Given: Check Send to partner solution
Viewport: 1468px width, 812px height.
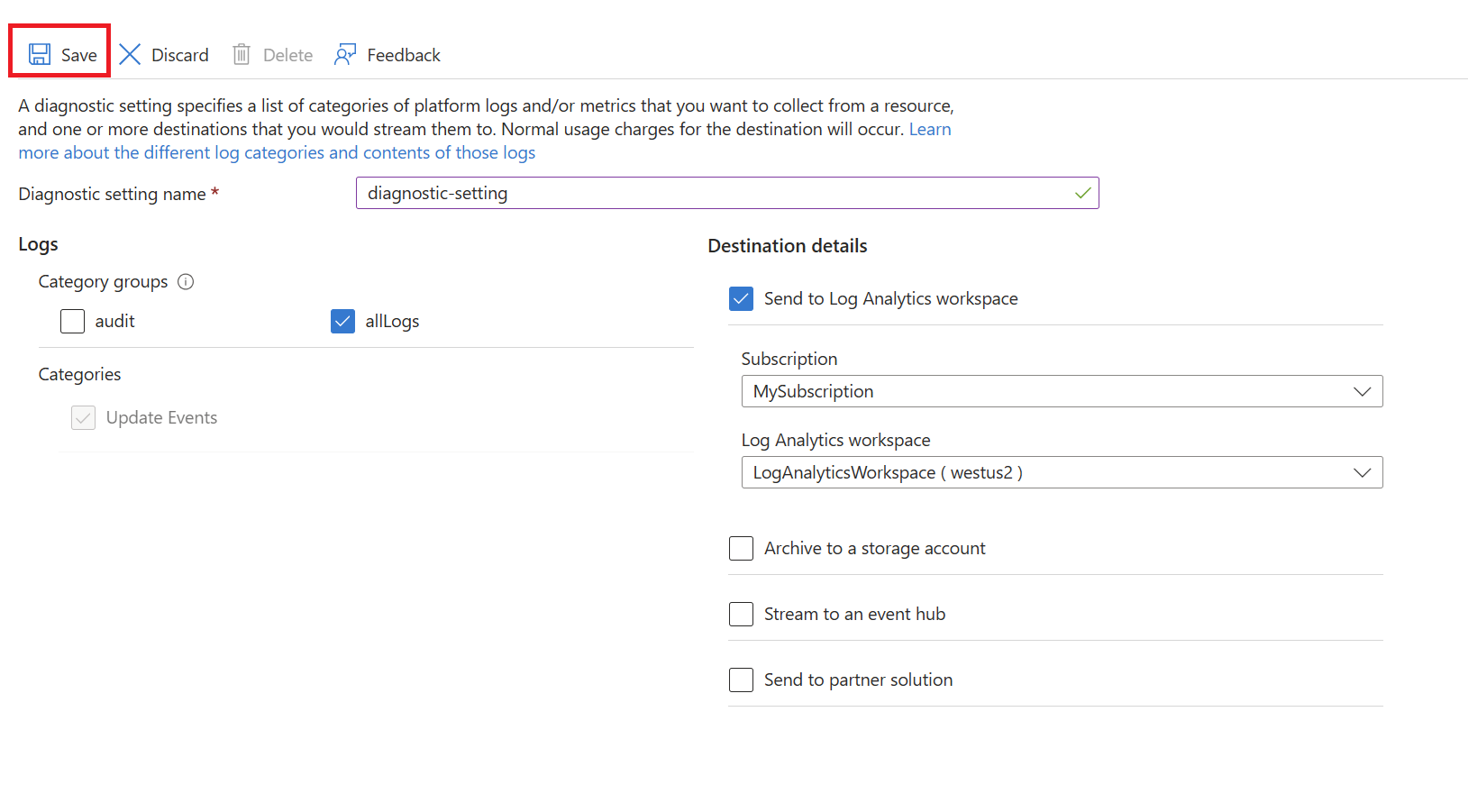Looking at the screenshot, I should point(741,680).
